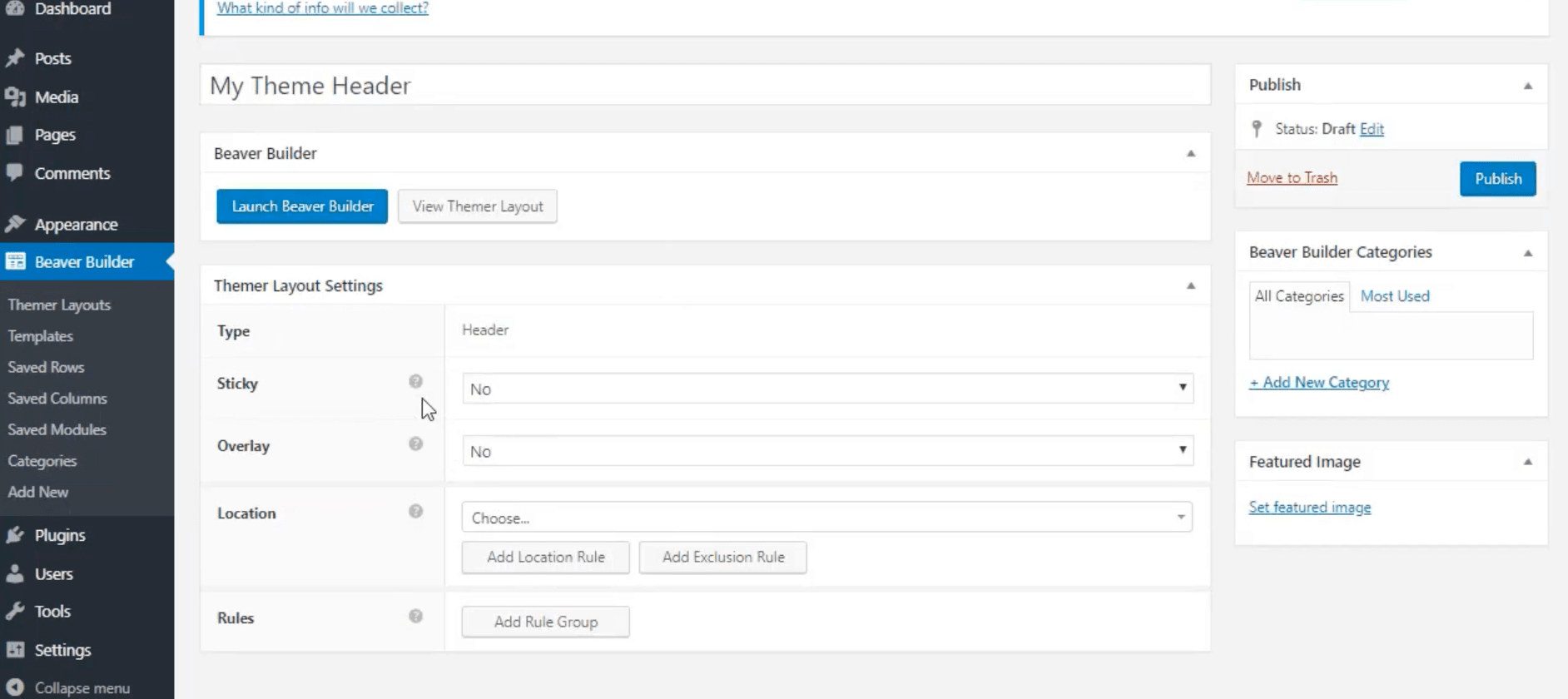Click View Themer Layout button
1568x699 pixels.
coord(478,206)
